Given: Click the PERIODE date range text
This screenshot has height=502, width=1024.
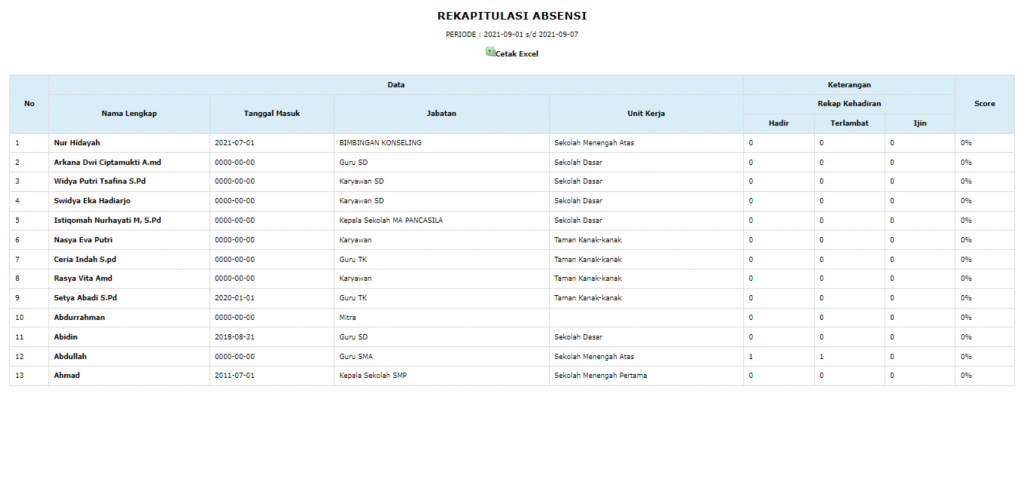Looking at the screenshot, I should pos(512,35).
